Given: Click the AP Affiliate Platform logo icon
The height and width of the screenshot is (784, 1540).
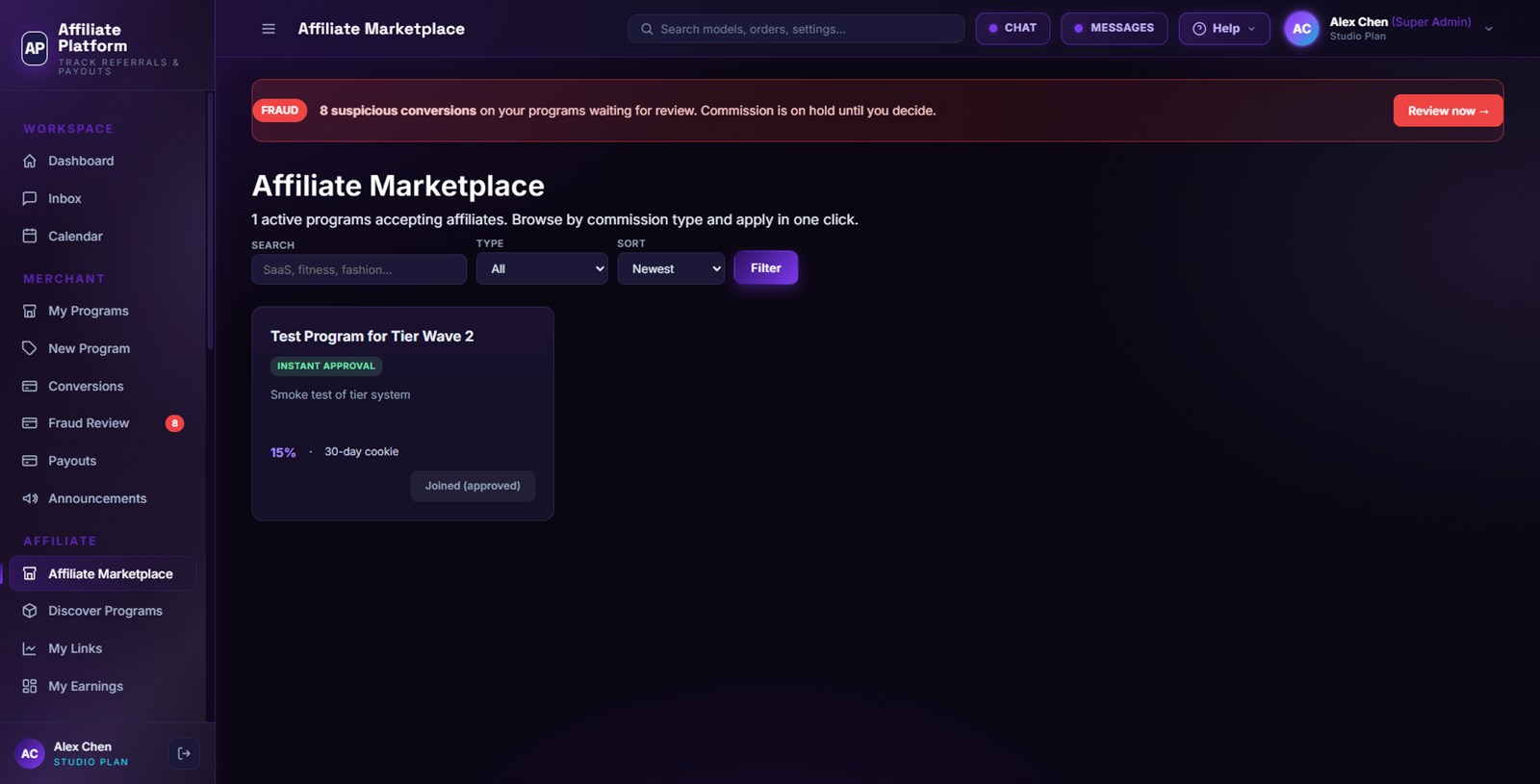Looking at the screenshot, I should 35,47.
